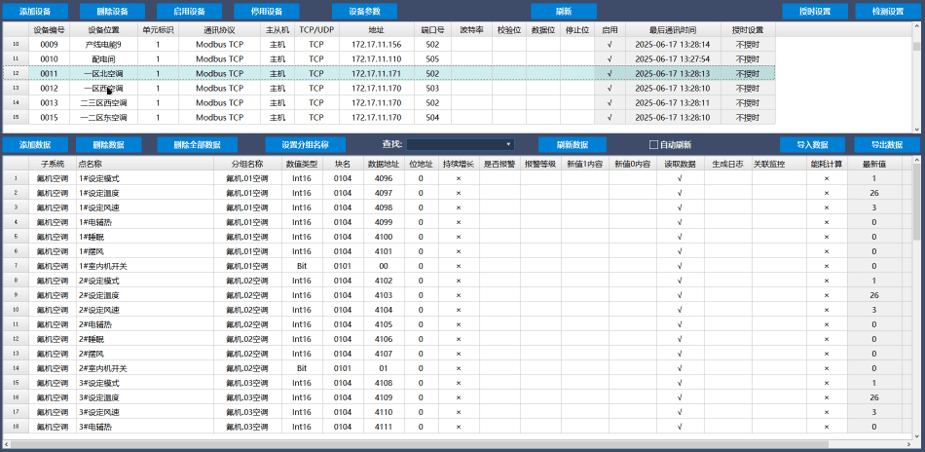
Task: Click the 添加设备 button
Action: click(35, 11)
